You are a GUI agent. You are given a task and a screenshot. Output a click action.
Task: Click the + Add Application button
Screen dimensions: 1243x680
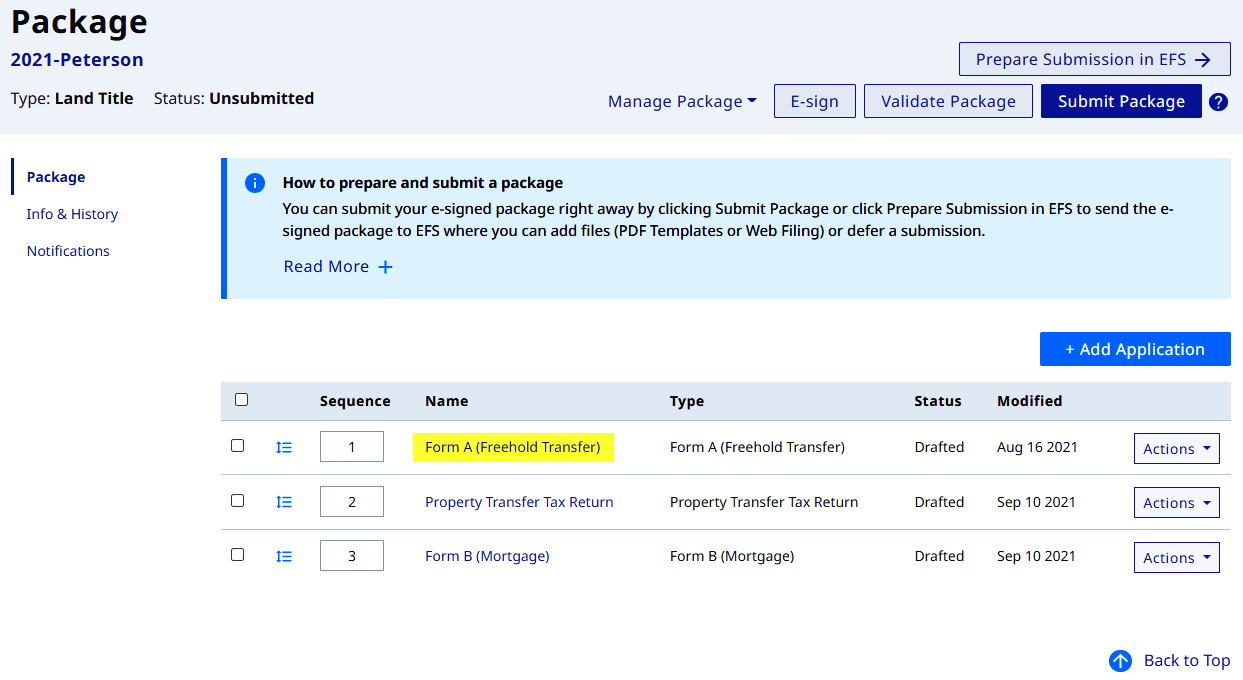[1135, 349]
